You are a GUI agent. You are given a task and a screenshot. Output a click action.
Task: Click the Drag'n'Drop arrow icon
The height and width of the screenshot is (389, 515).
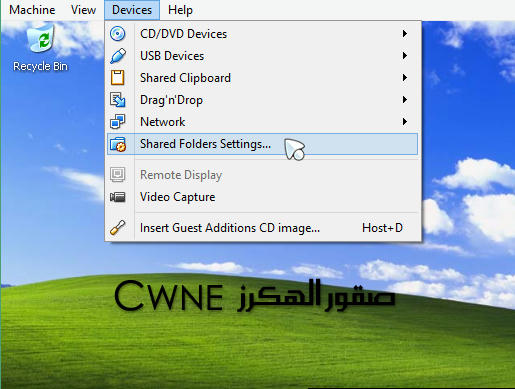118,100
